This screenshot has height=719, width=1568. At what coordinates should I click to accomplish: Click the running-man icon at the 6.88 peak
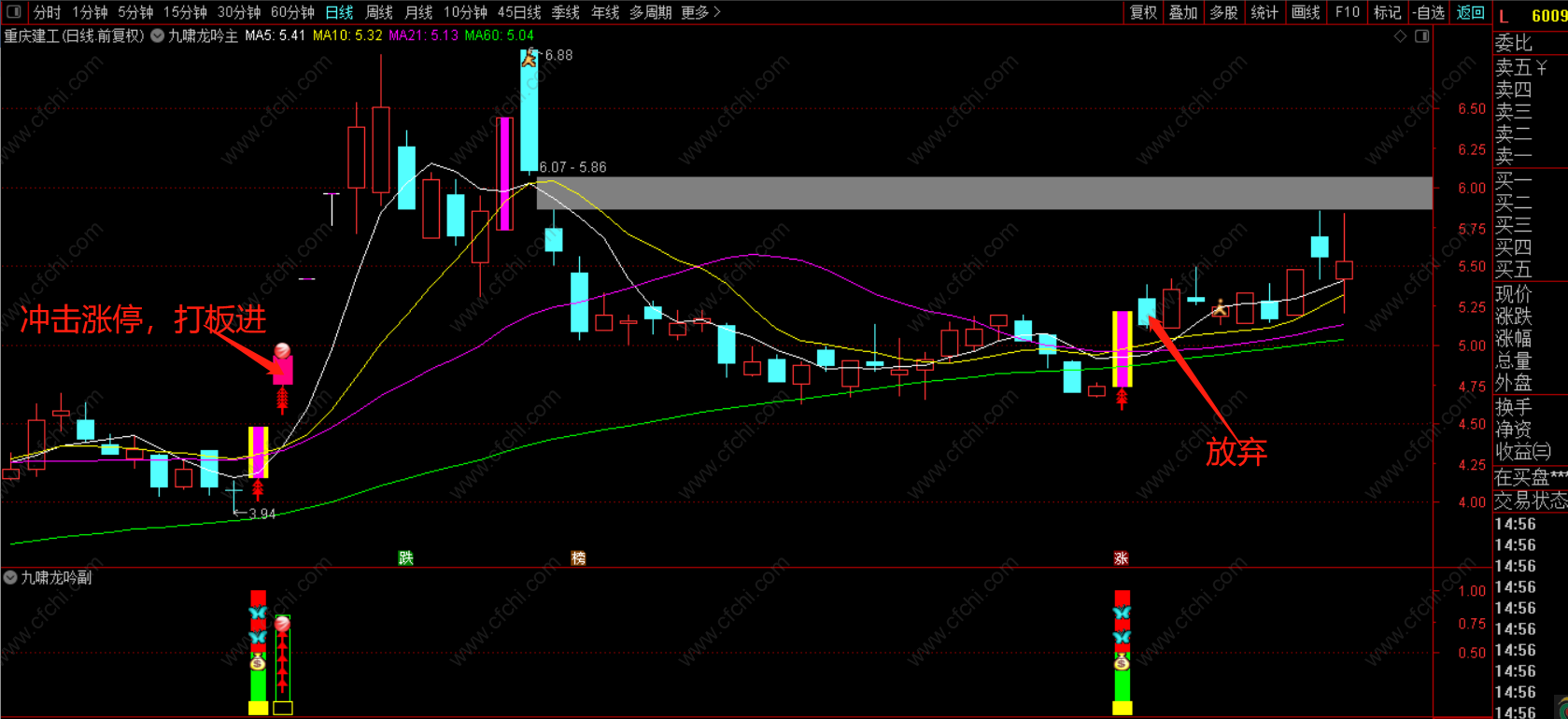coord(529,58)
